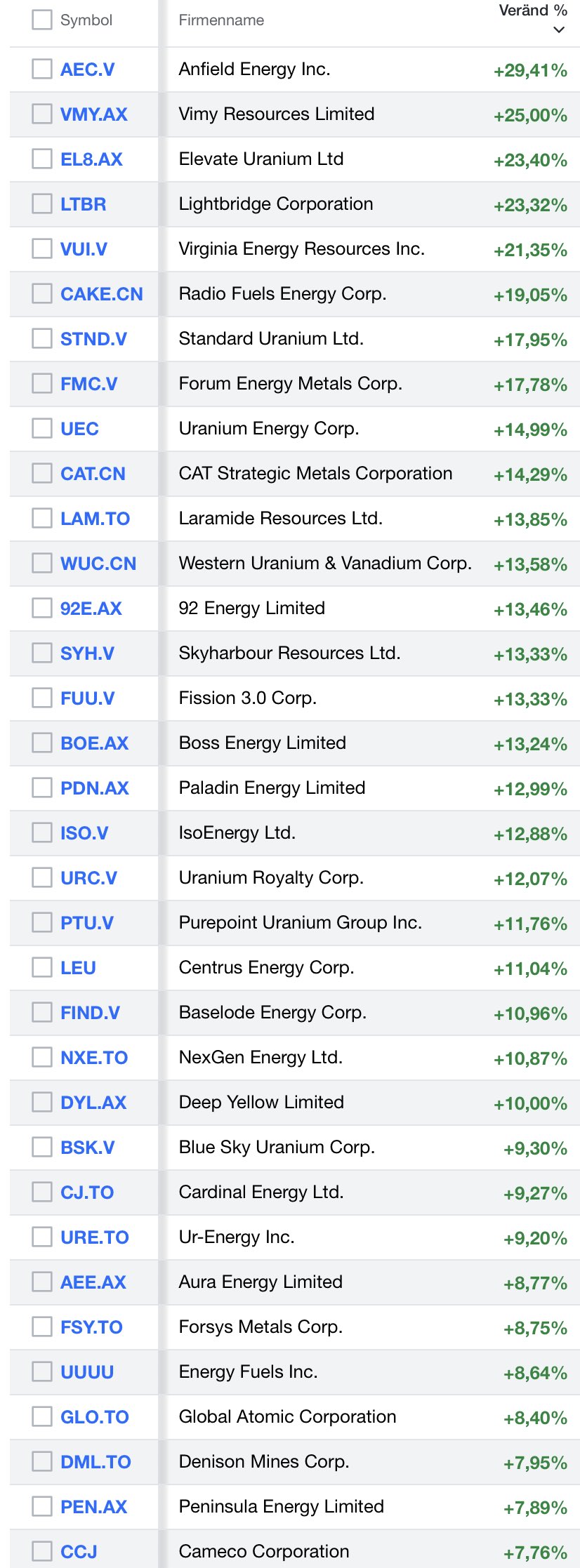Image resolution: width=580 pixels, height=1568 pixels.
Task: Click the Uranium Royalty Corp. company name
Action: 271,877
